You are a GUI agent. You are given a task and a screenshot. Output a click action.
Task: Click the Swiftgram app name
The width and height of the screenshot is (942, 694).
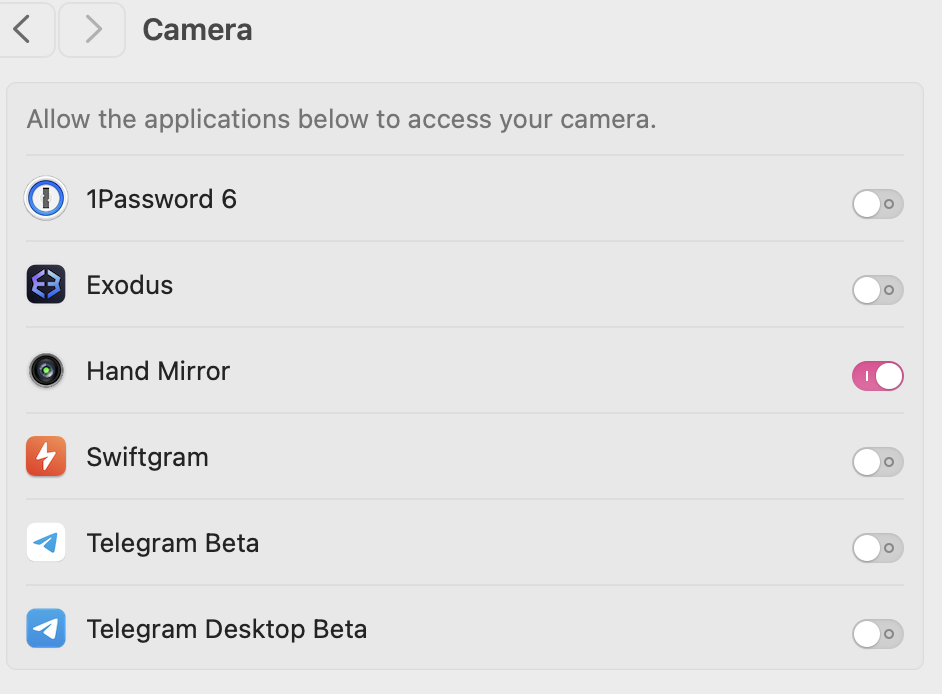148,457
